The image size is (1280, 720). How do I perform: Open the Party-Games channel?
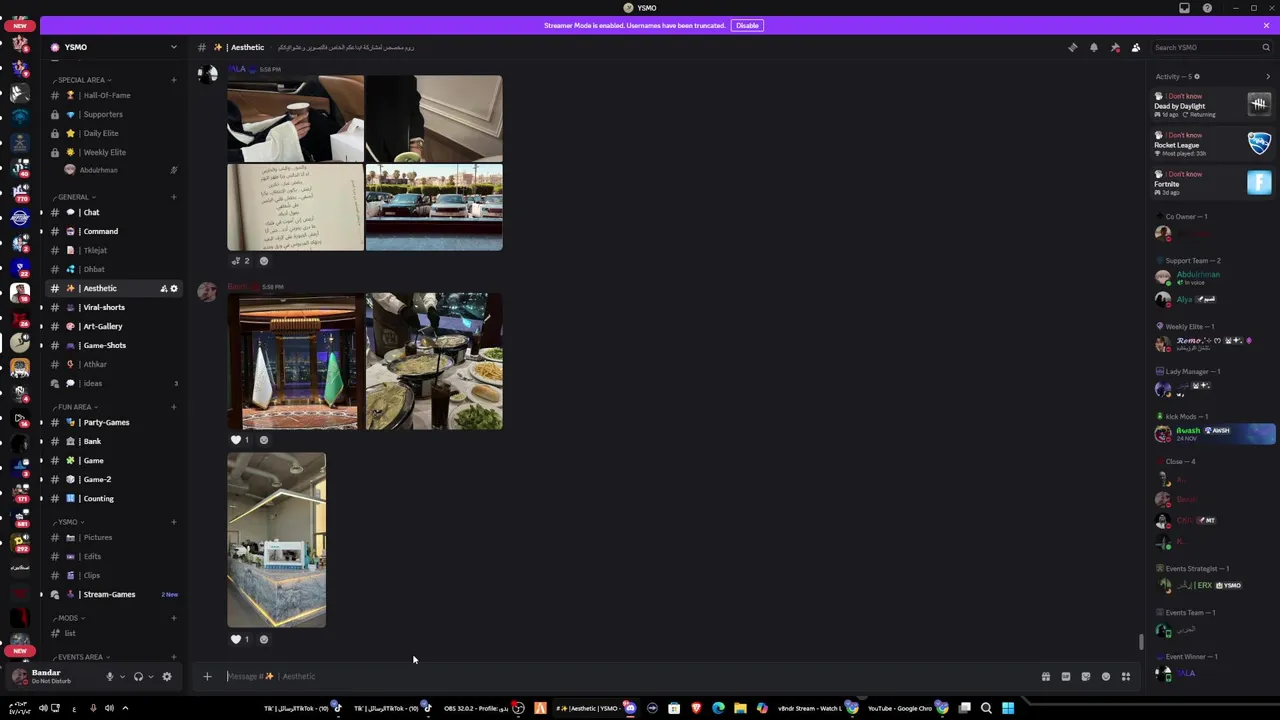[114, 422]
